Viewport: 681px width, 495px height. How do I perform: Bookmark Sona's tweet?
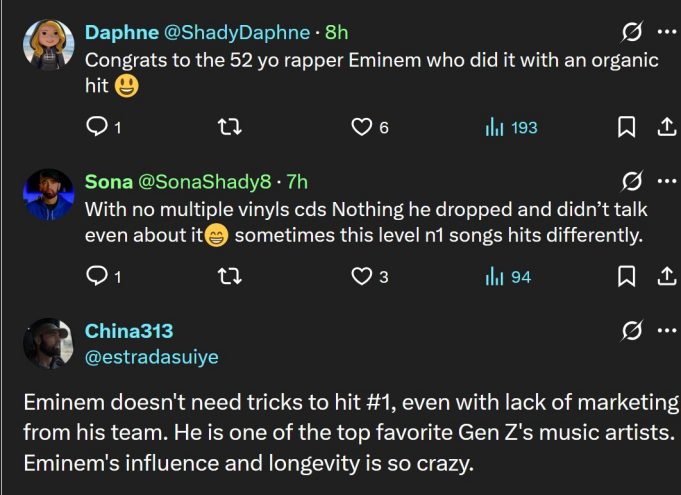pos(626,276)
